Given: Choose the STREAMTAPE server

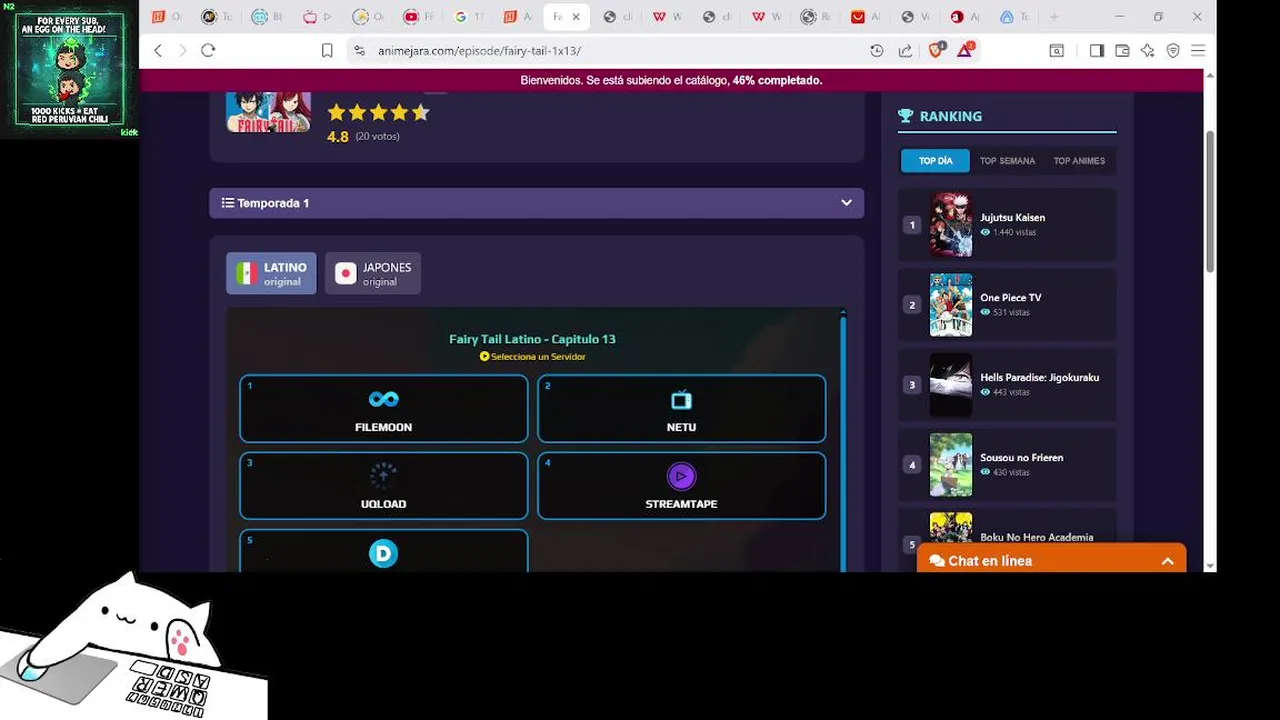Looking at the screenshot, I should tap(682, 486).
